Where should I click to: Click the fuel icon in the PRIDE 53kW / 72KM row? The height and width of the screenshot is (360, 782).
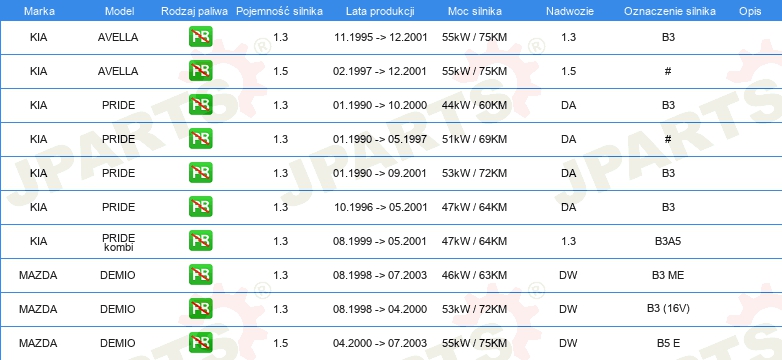click(x=200, y=173)
